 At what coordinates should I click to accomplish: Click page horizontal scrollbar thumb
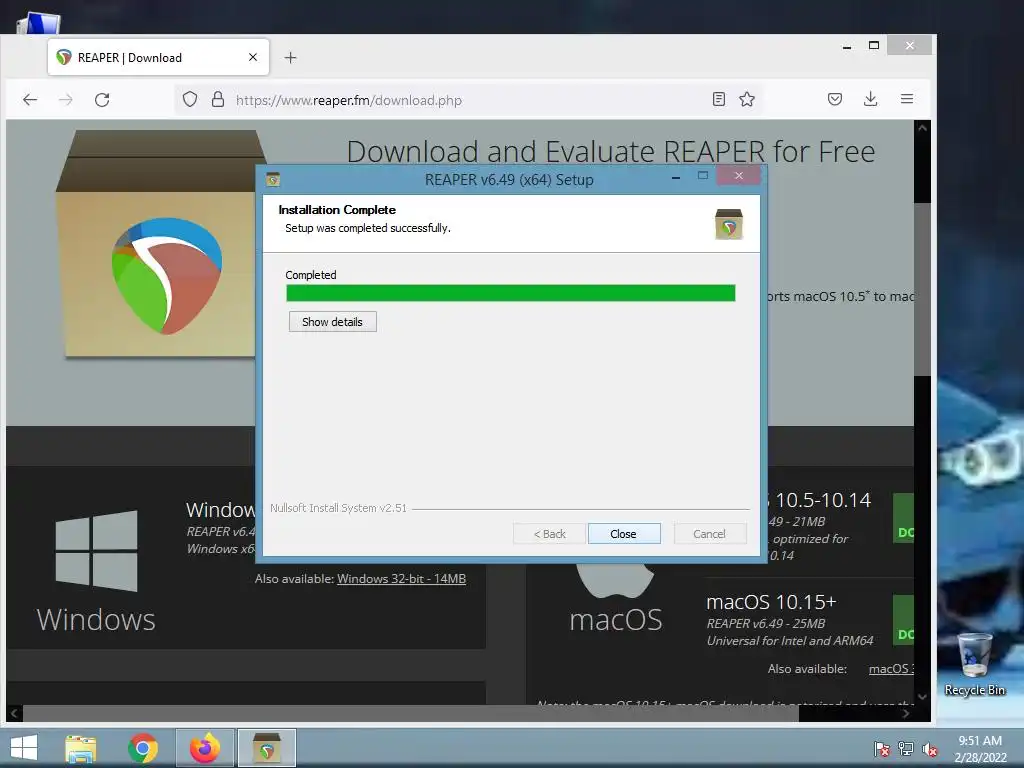[x=411, y=713]
